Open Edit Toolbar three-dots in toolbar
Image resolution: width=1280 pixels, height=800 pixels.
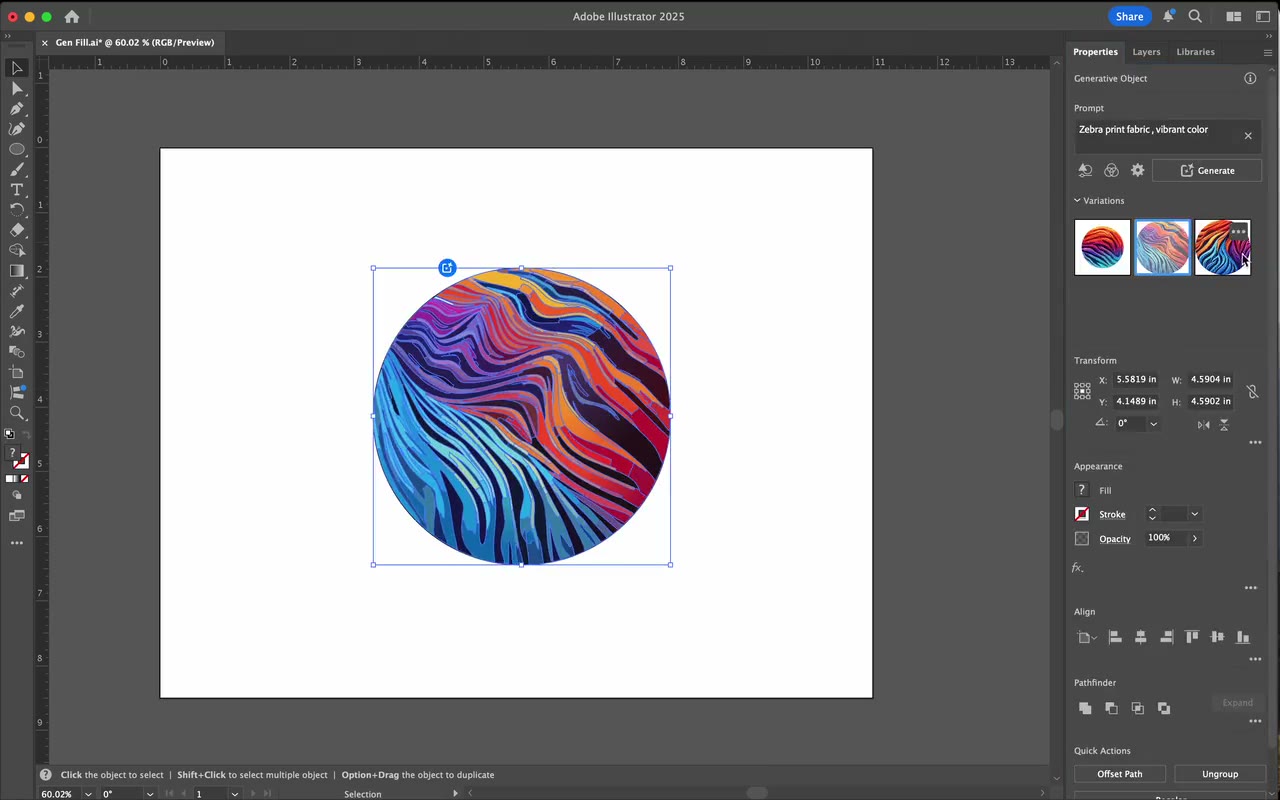(x=17, y=543)
